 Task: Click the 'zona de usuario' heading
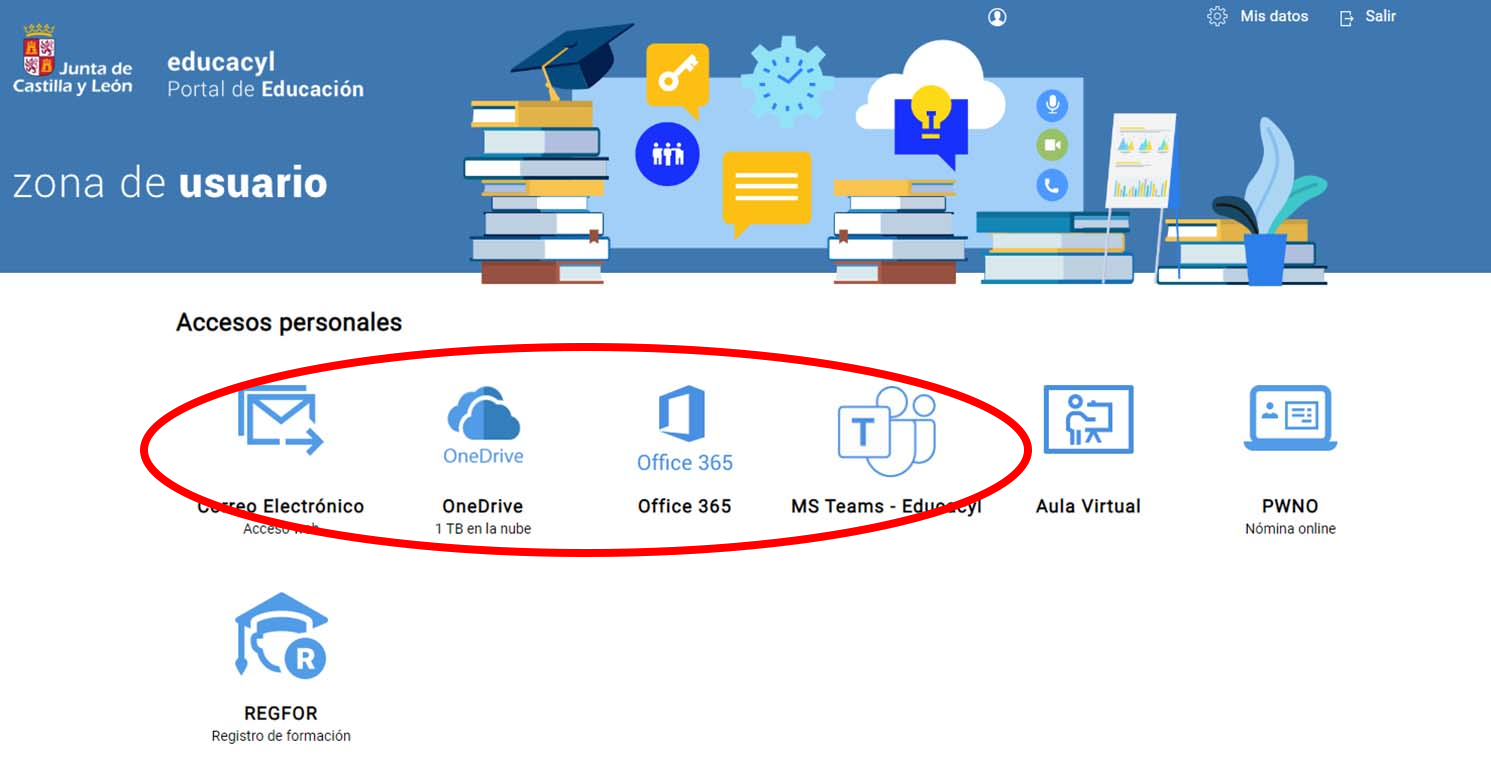click(x=170, y=184)
